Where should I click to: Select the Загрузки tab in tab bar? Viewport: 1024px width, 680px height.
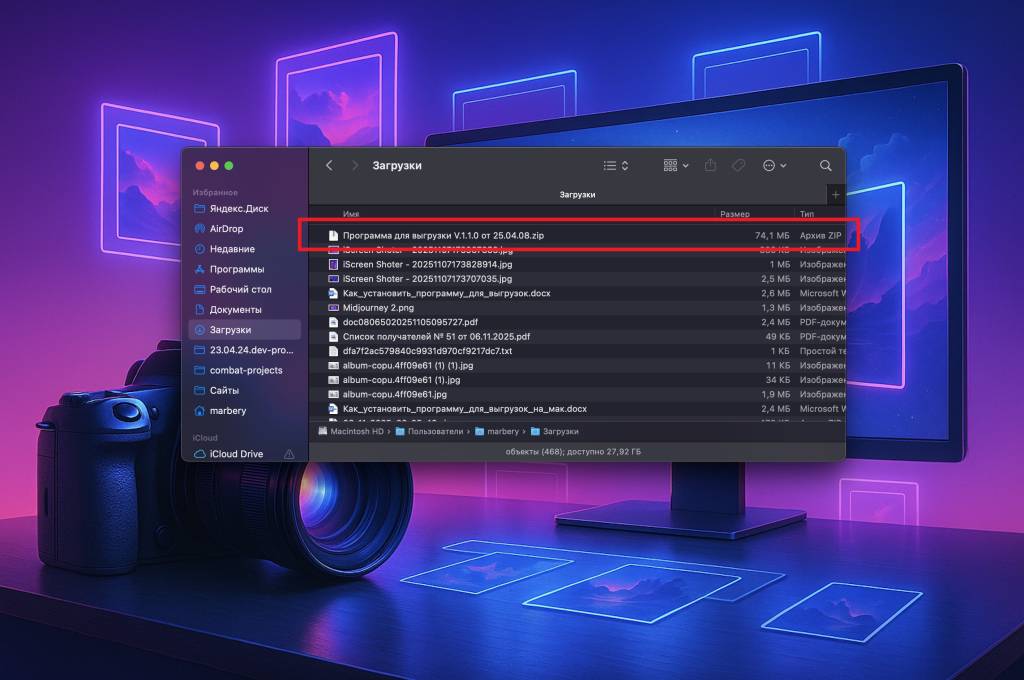coord(577,194)
